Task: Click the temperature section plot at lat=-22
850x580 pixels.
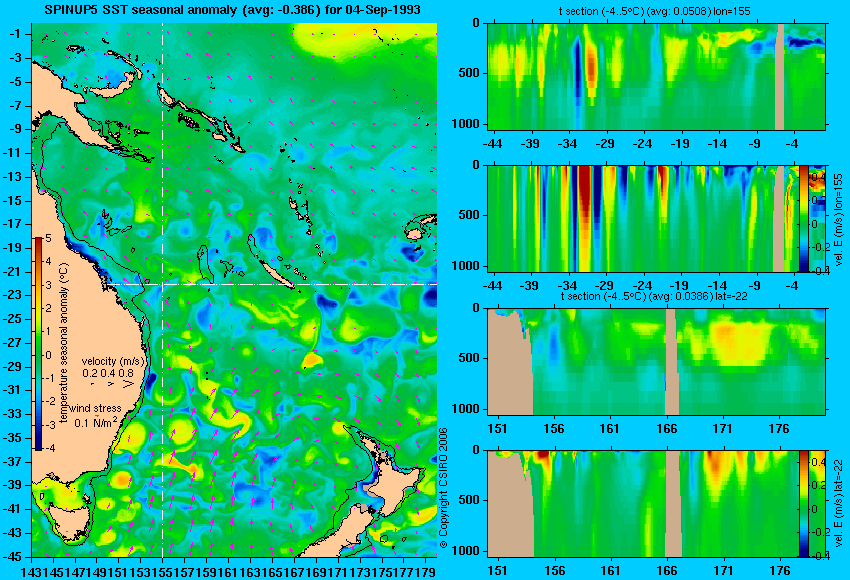Action: click(656, 362)
